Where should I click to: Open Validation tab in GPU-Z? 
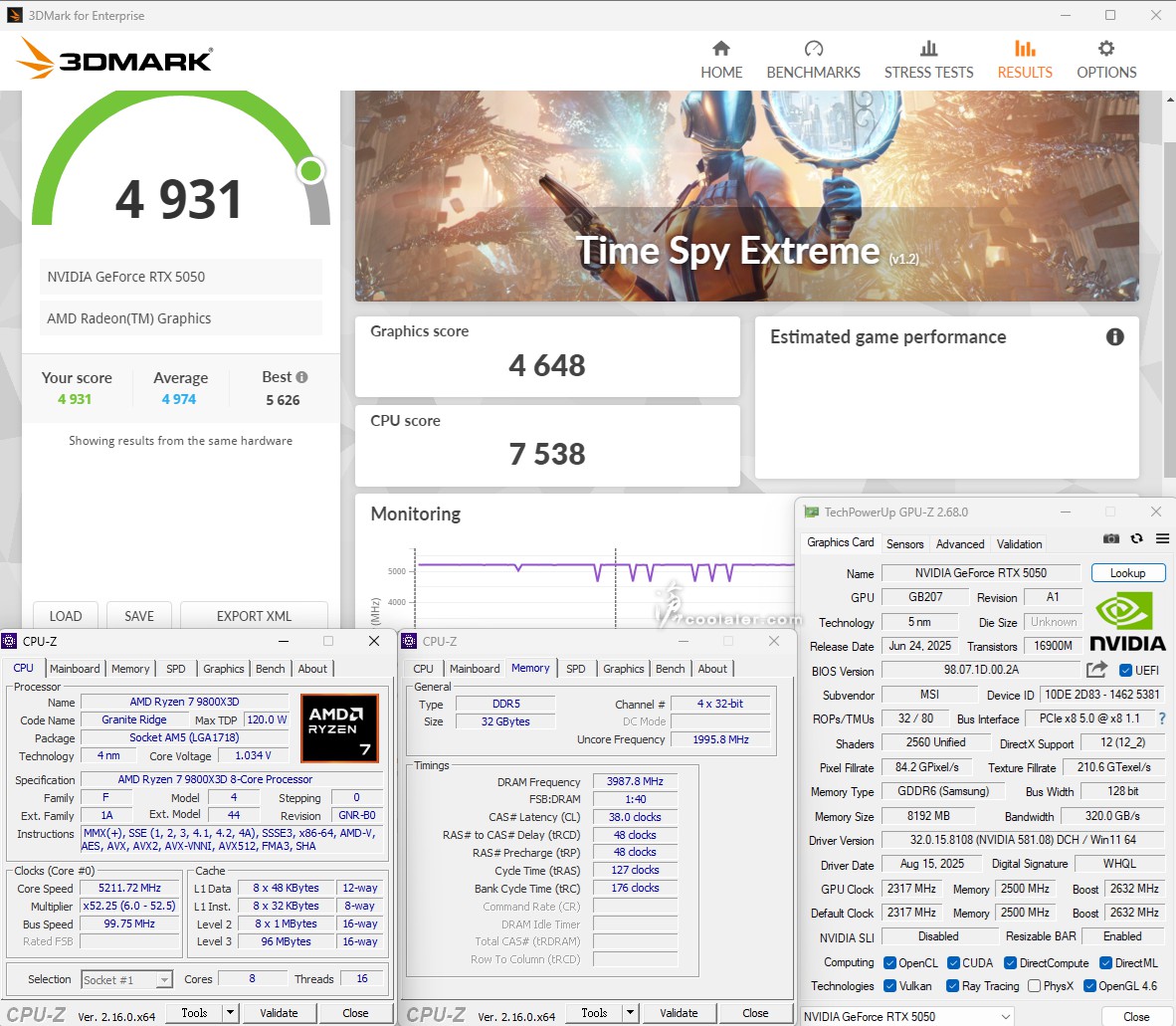(x=1019, y=543)
